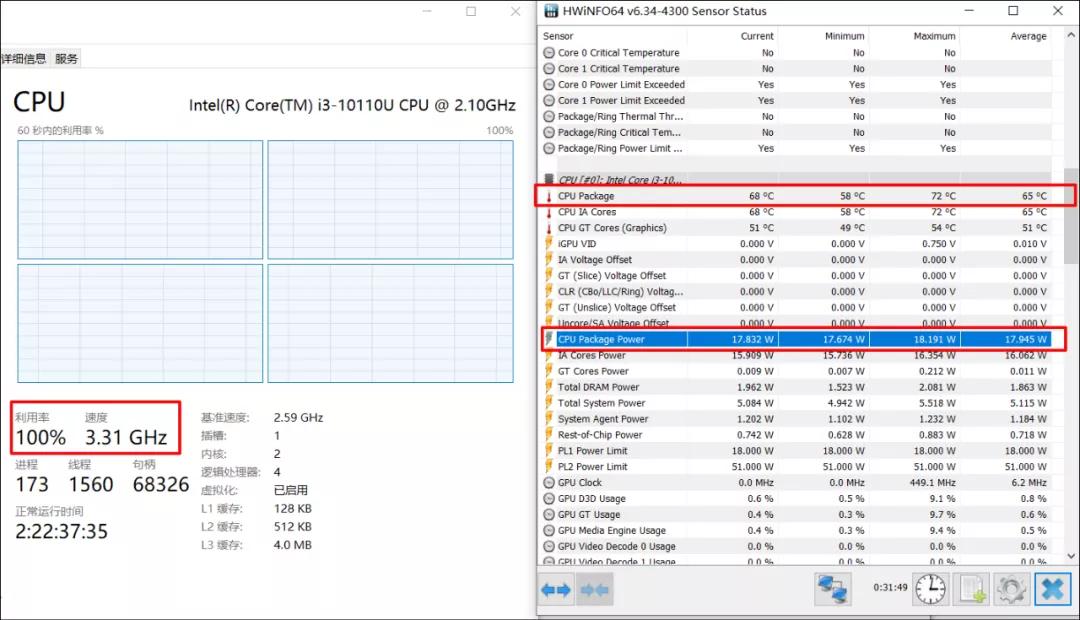Start logging using the report page icon
The image size is (1080, 620).
[971, 589]
